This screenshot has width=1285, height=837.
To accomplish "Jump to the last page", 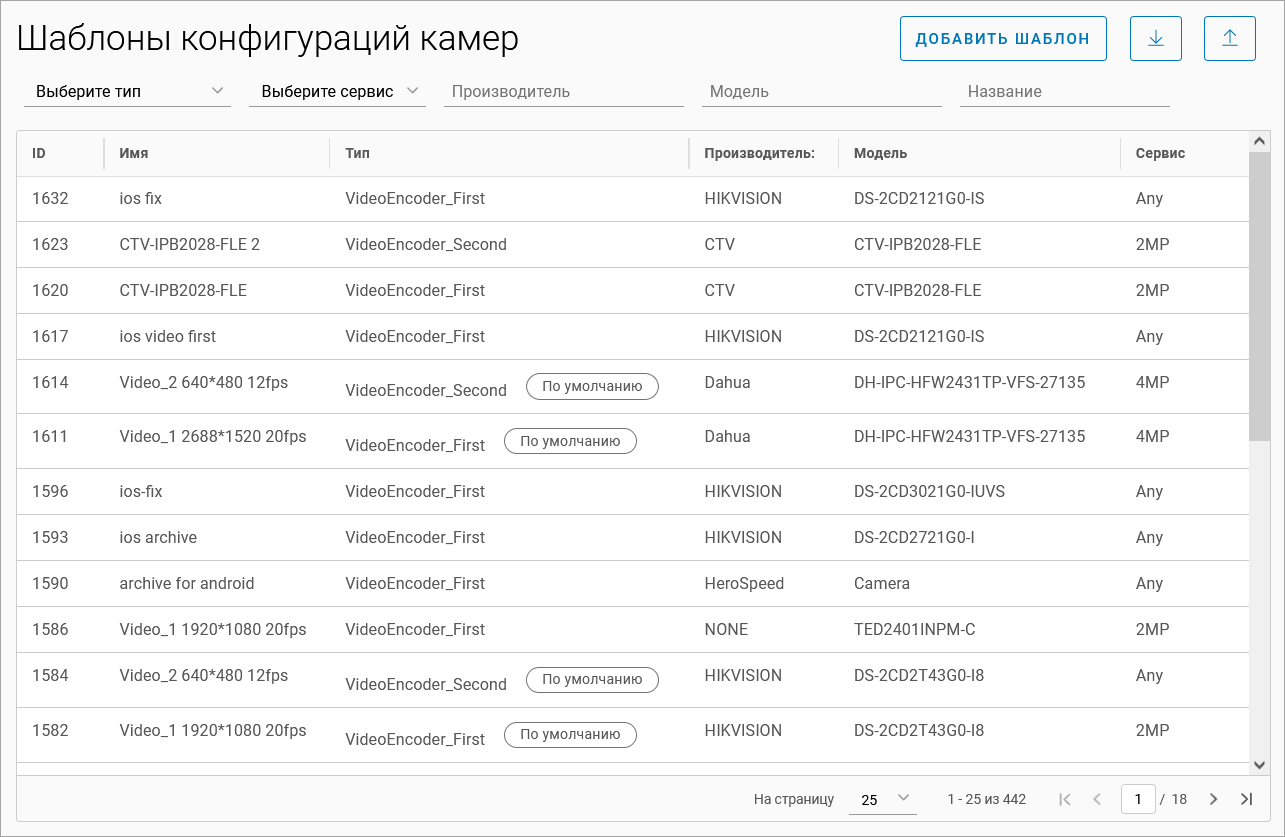I will click(1246, 799).
